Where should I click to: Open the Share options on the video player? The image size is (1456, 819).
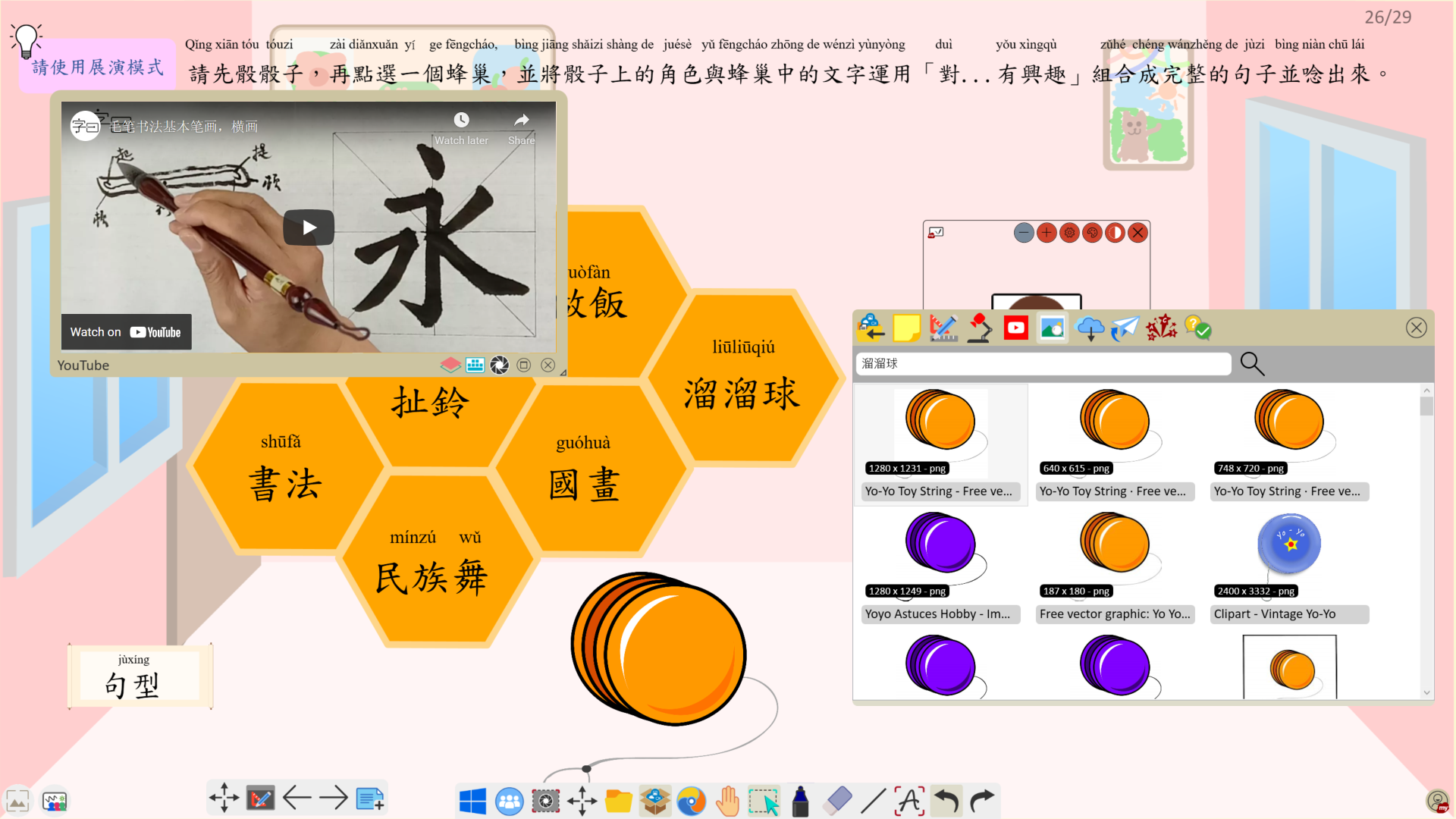tap(521, 120)
